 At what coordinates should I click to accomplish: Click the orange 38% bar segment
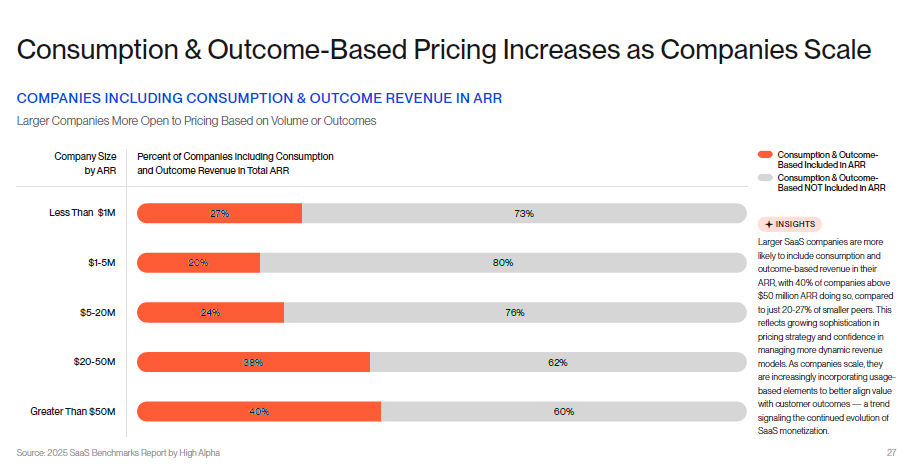pos(253,362)
